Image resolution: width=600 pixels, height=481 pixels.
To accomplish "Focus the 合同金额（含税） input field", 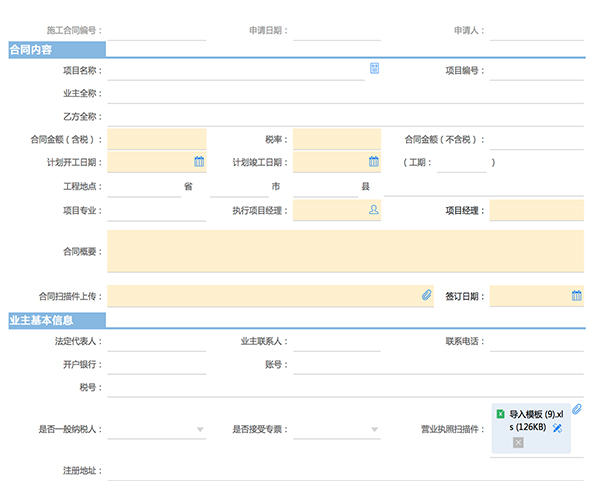I will point(157,139).
